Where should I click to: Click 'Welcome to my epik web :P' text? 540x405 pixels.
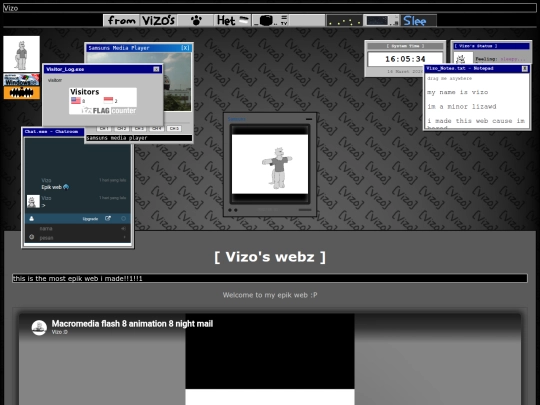[x=270, y=295]
